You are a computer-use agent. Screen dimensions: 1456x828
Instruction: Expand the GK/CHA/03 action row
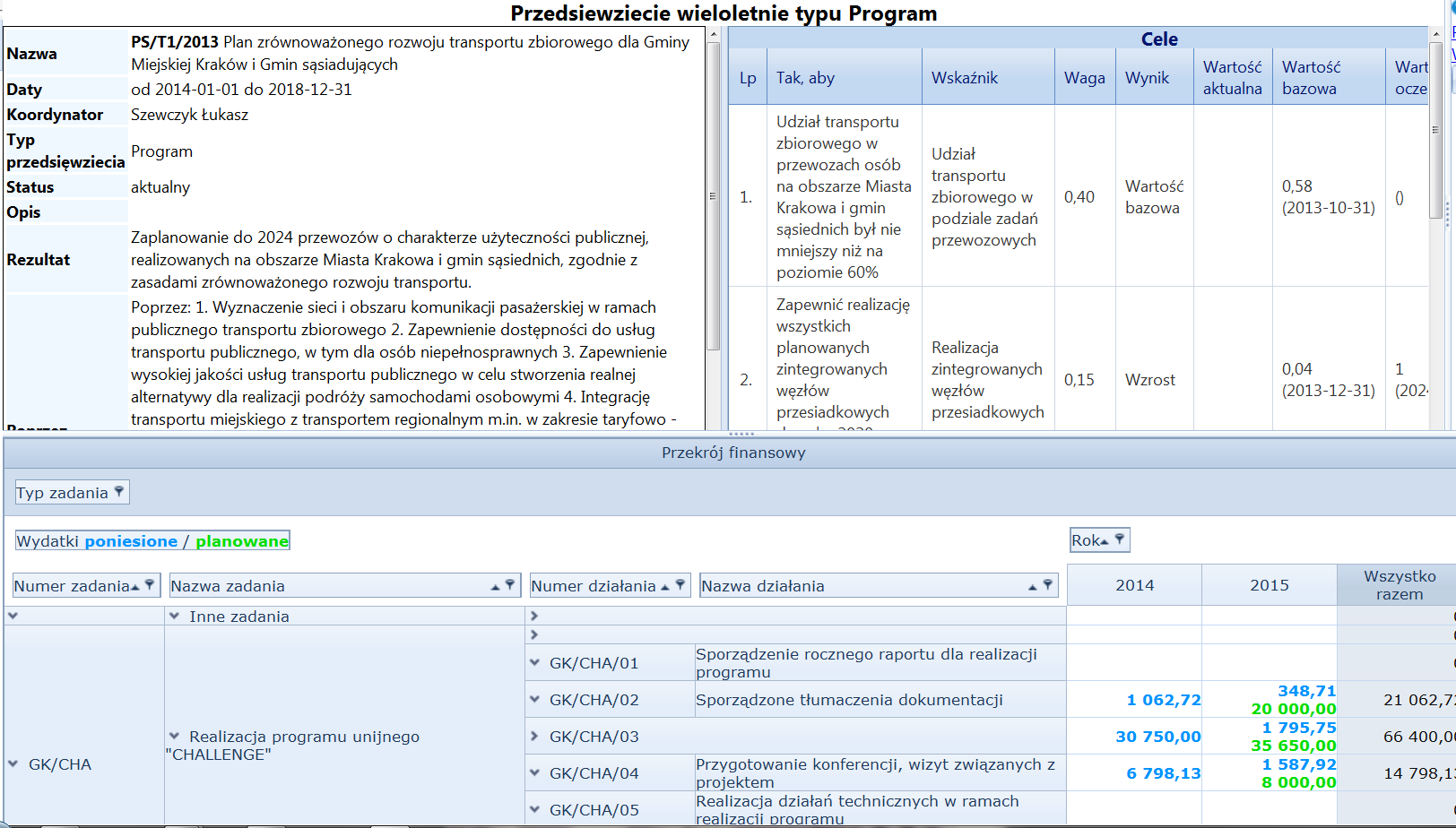coord(534,737)
